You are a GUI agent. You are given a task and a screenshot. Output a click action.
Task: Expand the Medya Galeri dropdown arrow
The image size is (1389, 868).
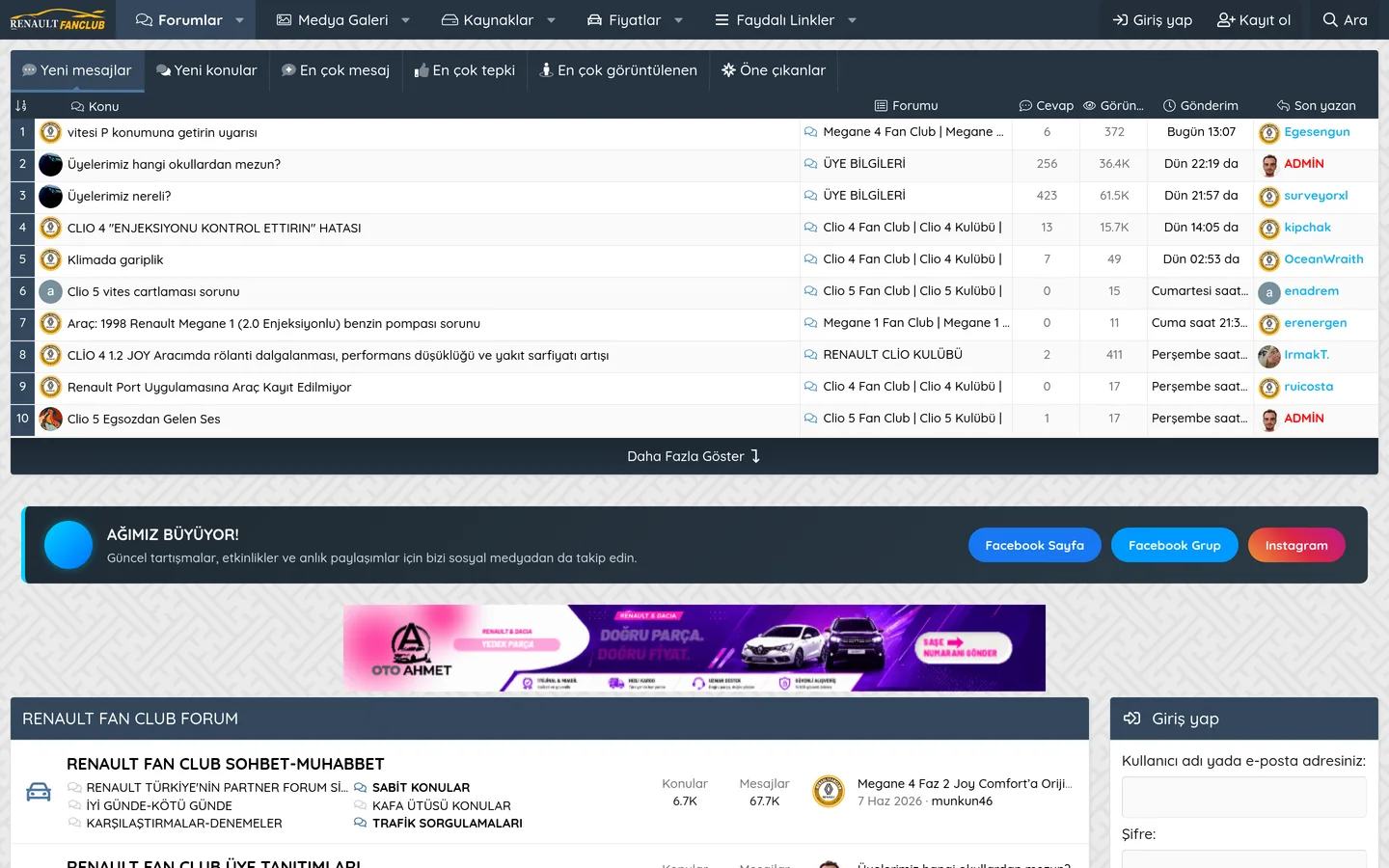(x=406, y=20)
